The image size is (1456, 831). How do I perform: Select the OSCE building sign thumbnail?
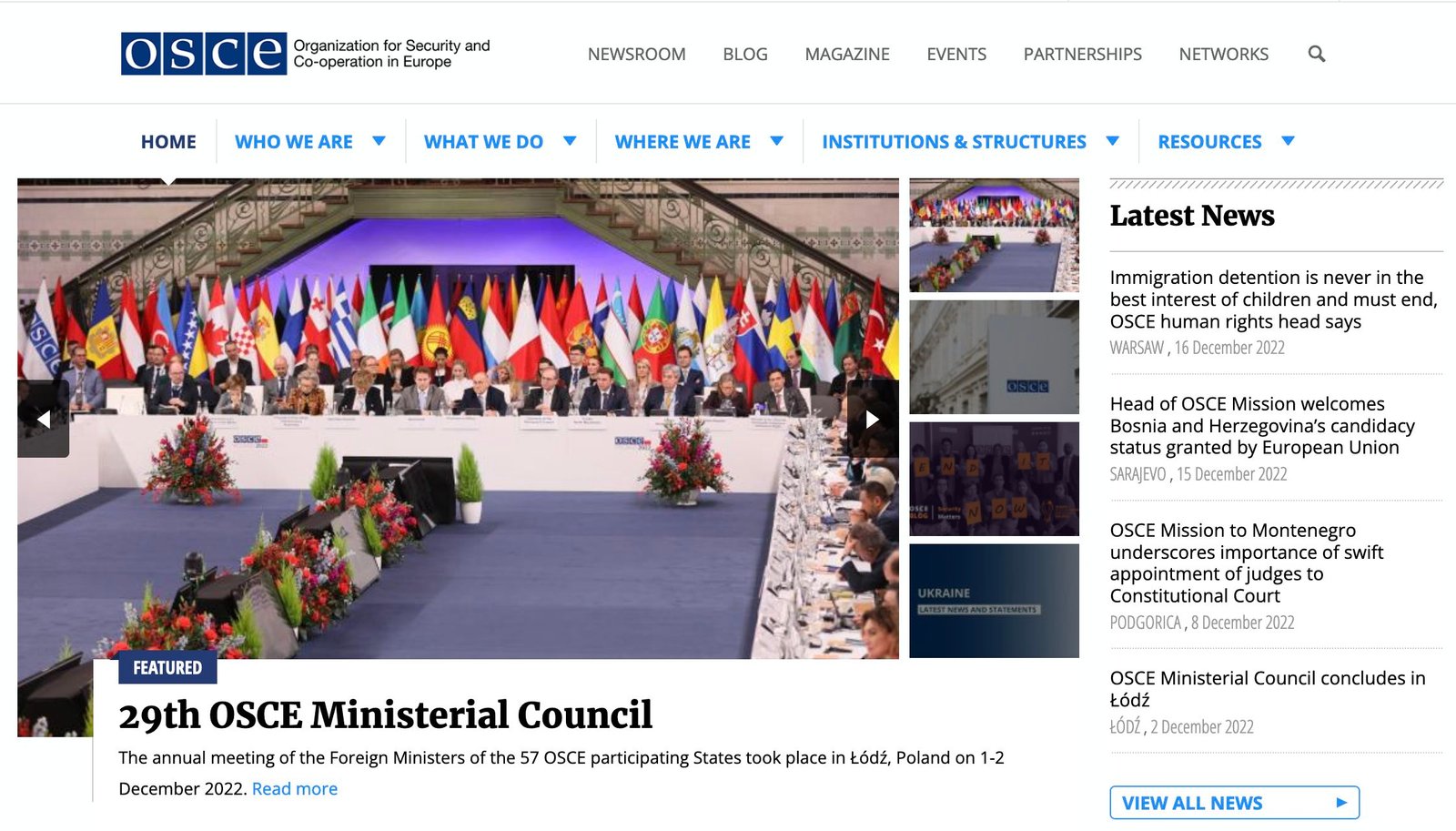994,357
